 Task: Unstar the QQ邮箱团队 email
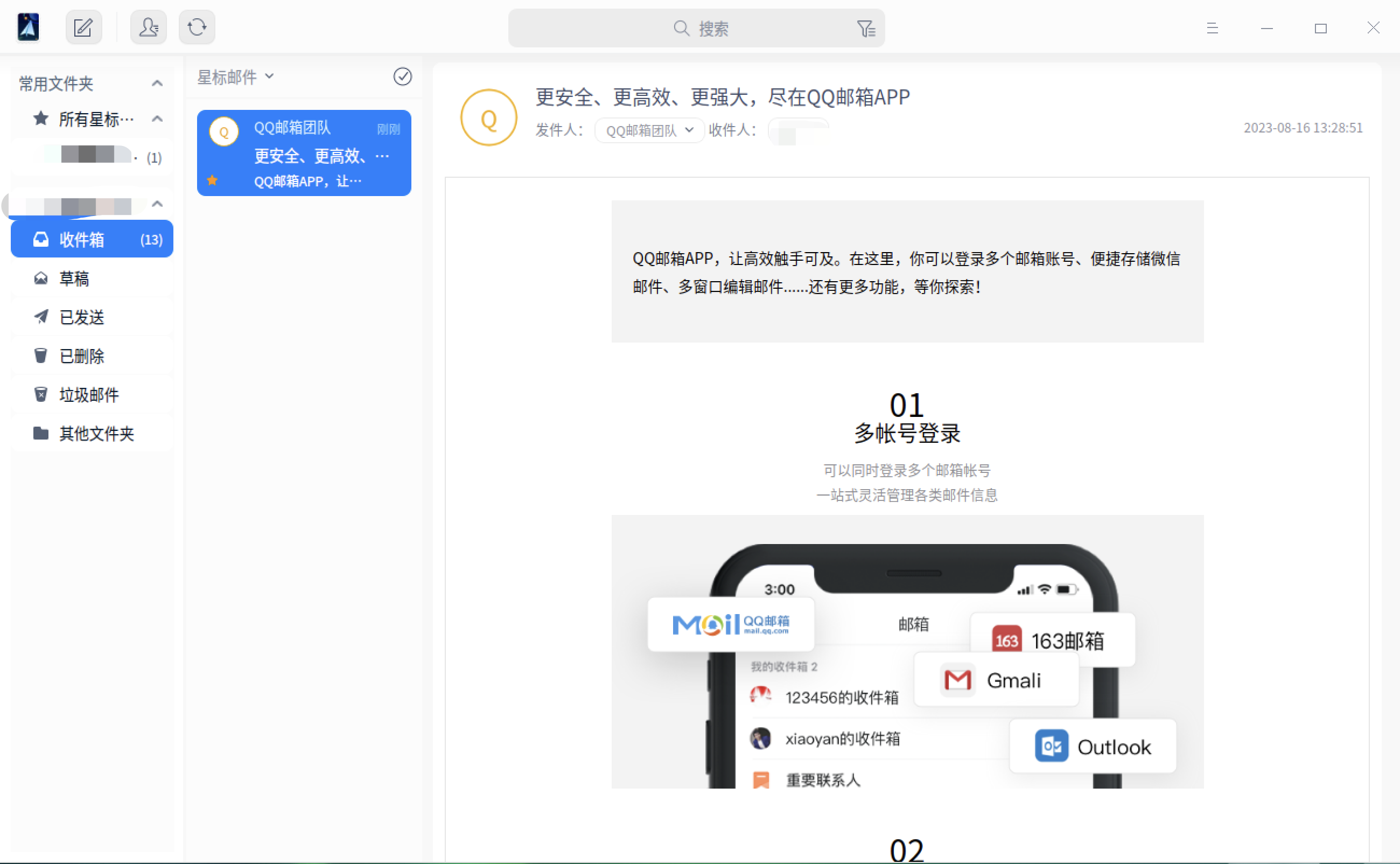point(213,180)
